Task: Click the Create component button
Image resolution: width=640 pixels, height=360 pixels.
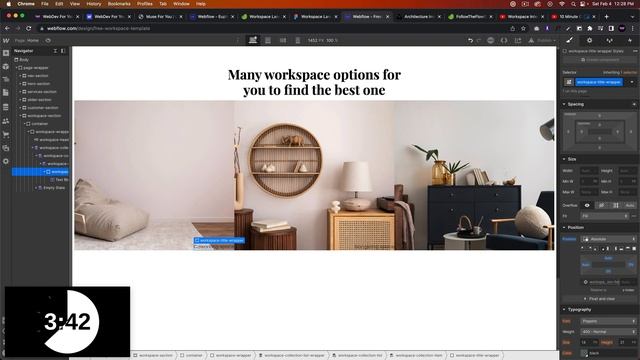Action: pyautogui.click(x=600, y=60)
